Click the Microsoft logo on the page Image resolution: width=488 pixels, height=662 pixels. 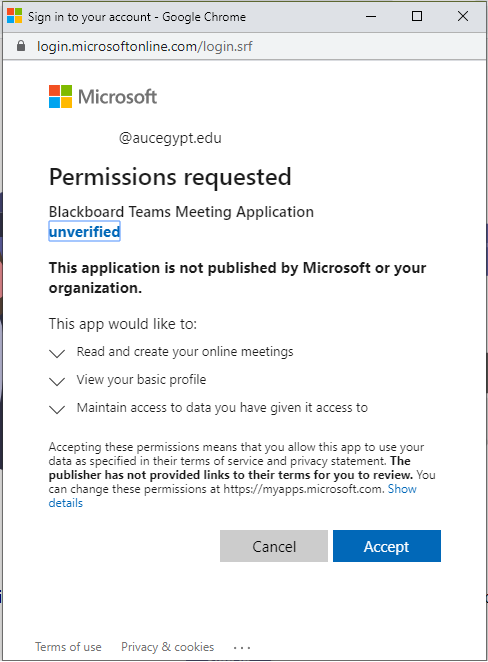[103, 97]
